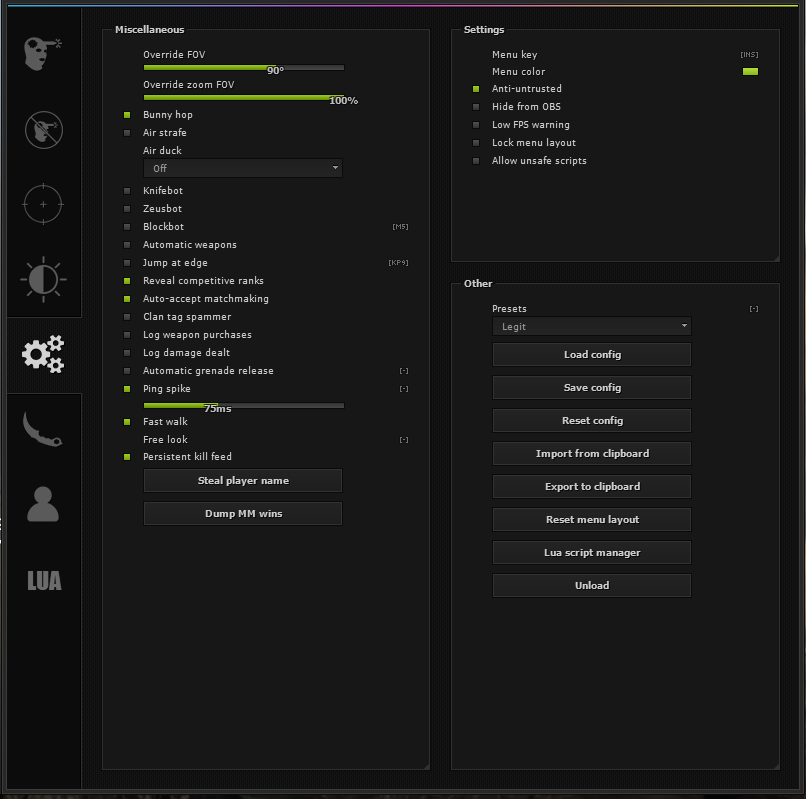Click the Menu color green swatch
The height and width of the screenshot is (799, 806).
[750, 72]
